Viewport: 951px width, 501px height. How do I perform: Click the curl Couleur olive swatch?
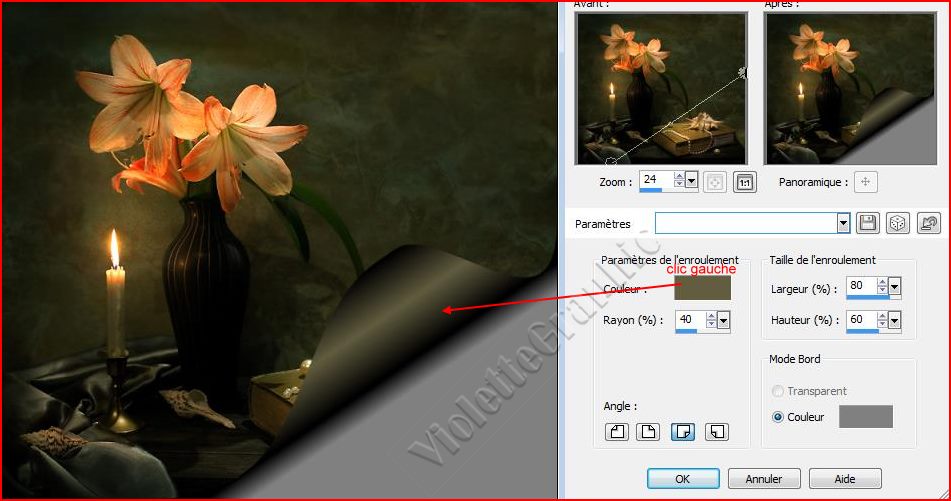pos(702,288)
